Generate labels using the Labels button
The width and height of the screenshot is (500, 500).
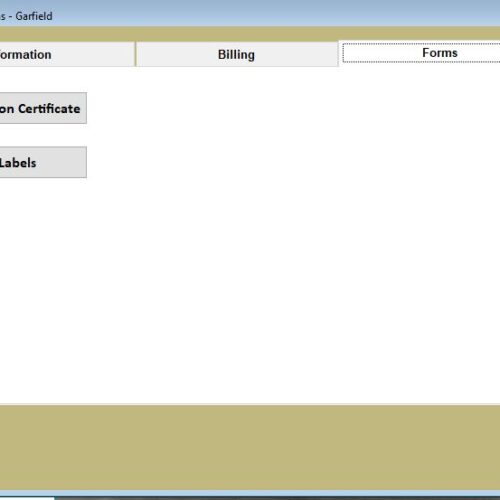(43, 162)
